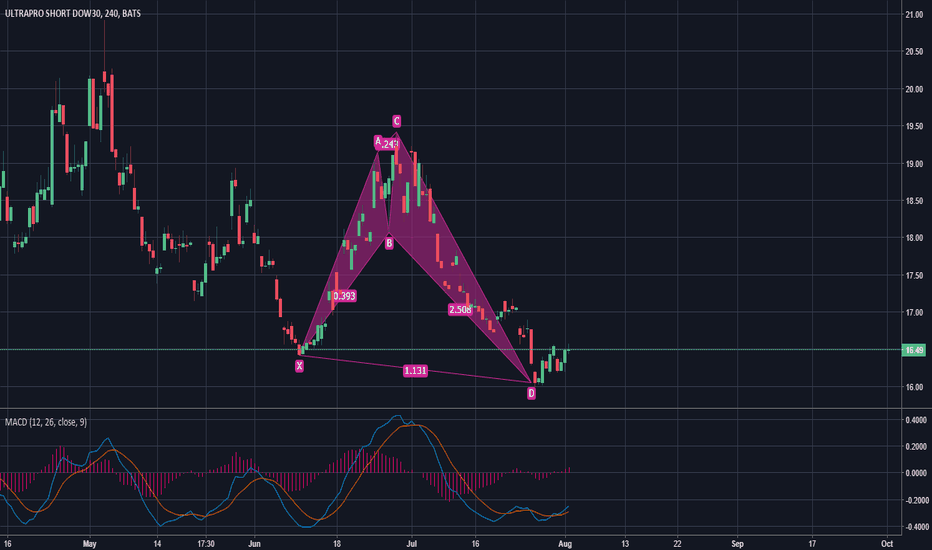Click the 1.131 ratio label
This screenshot has width=932, height=550.
click(415, 371)
